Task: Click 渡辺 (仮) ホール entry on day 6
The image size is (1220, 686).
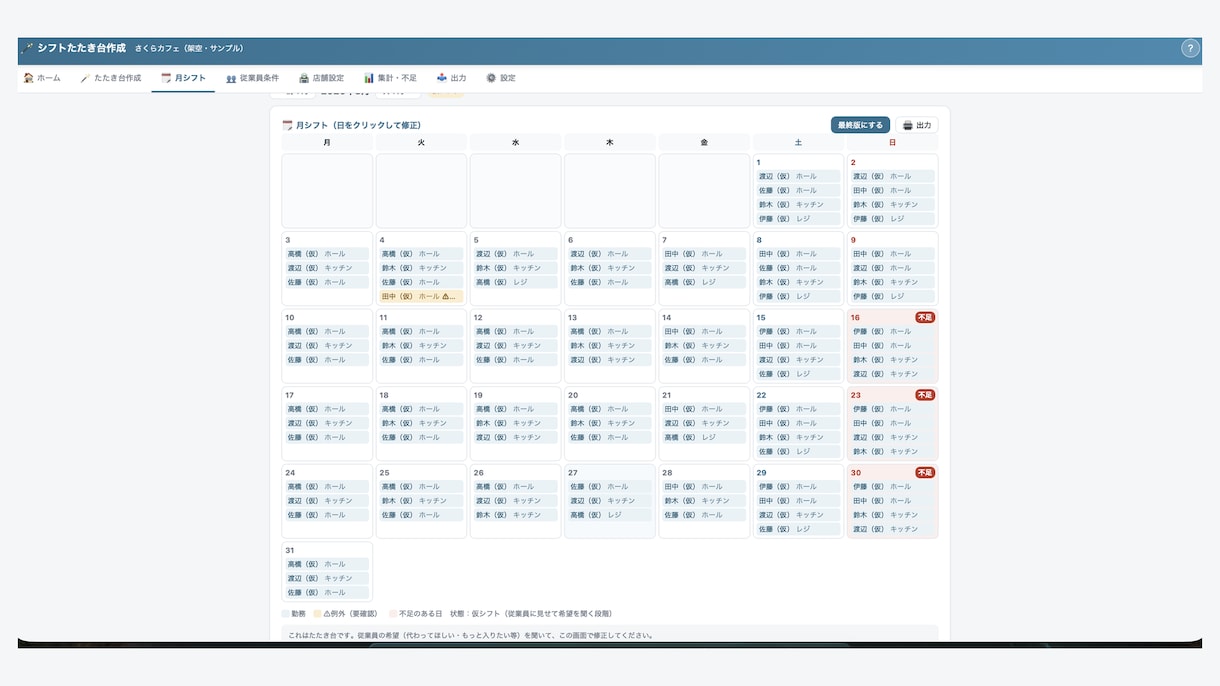Action: click(x=610, y=254)
